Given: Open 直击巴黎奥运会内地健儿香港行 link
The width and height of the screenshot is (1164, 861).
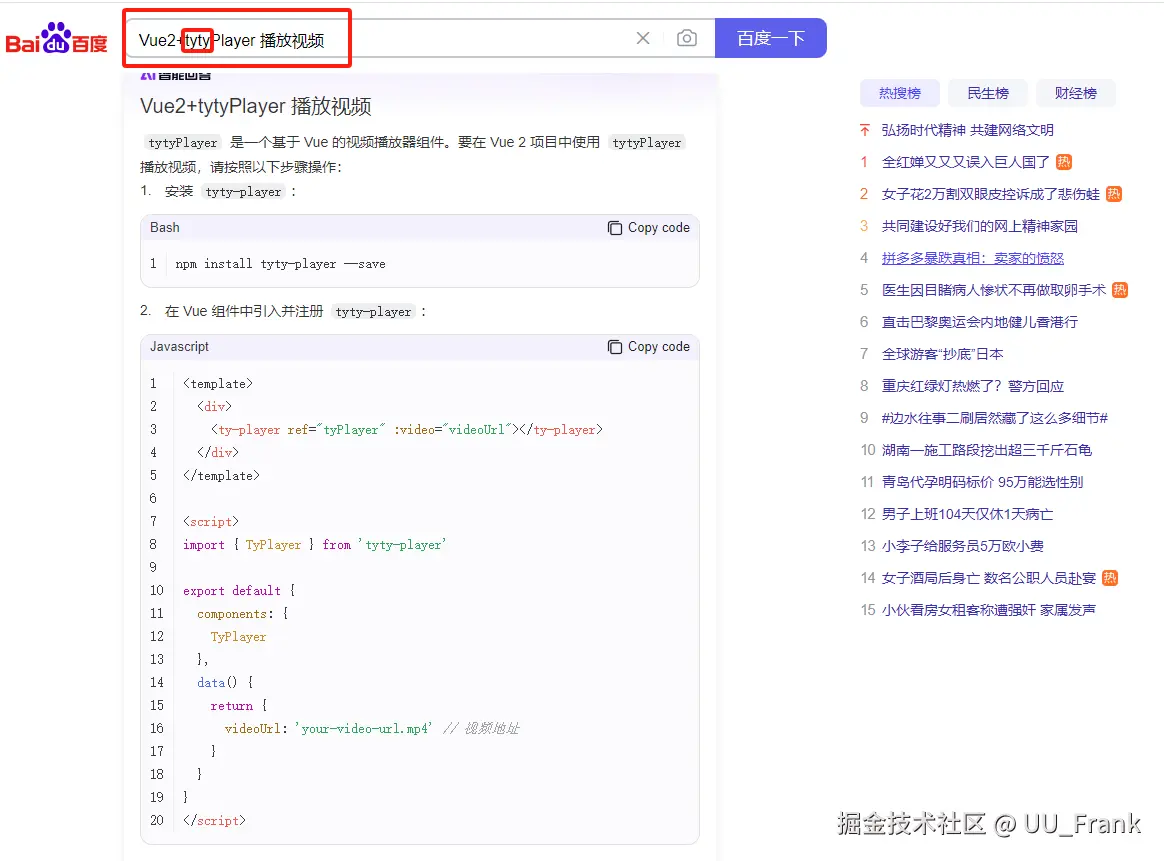Looking at the screenshot, I should [979, 321].
